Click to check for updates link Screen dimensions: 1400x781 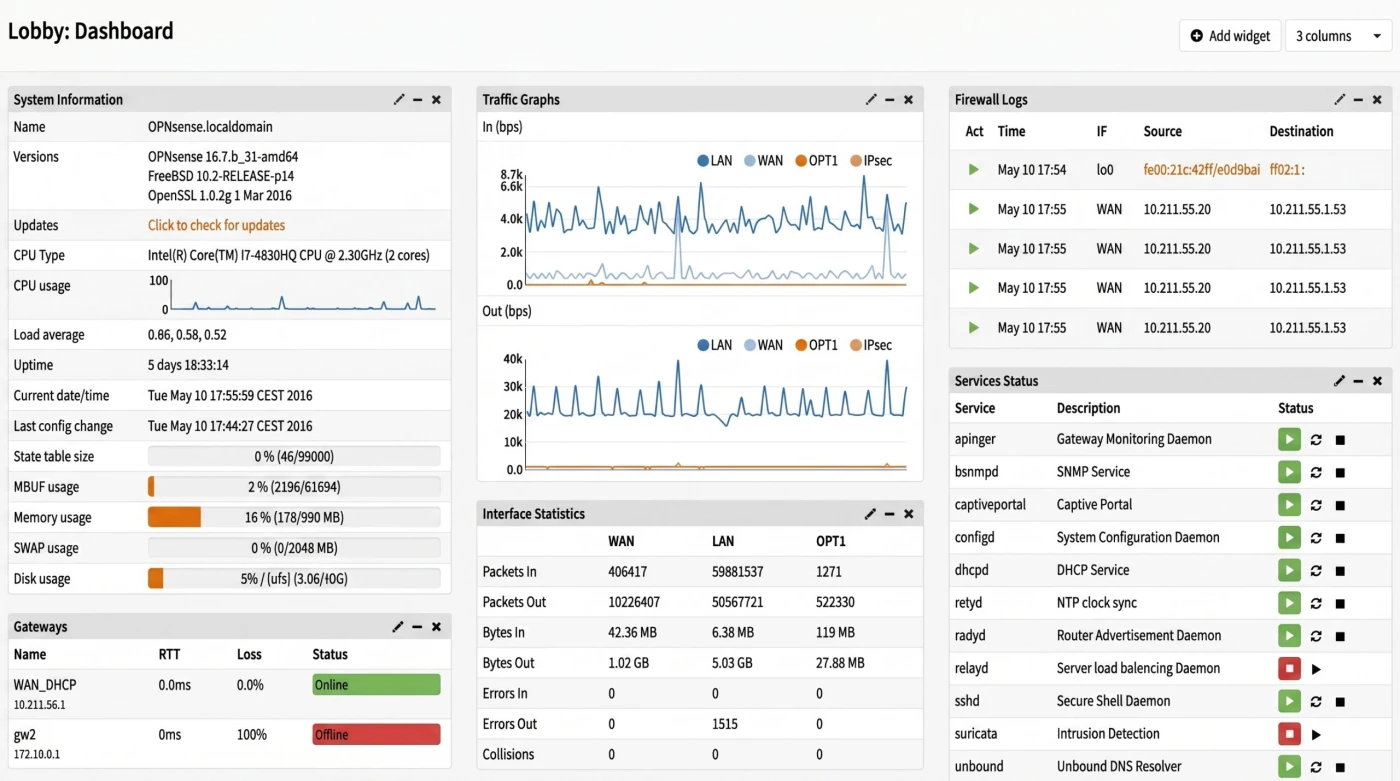coord(216,225)
